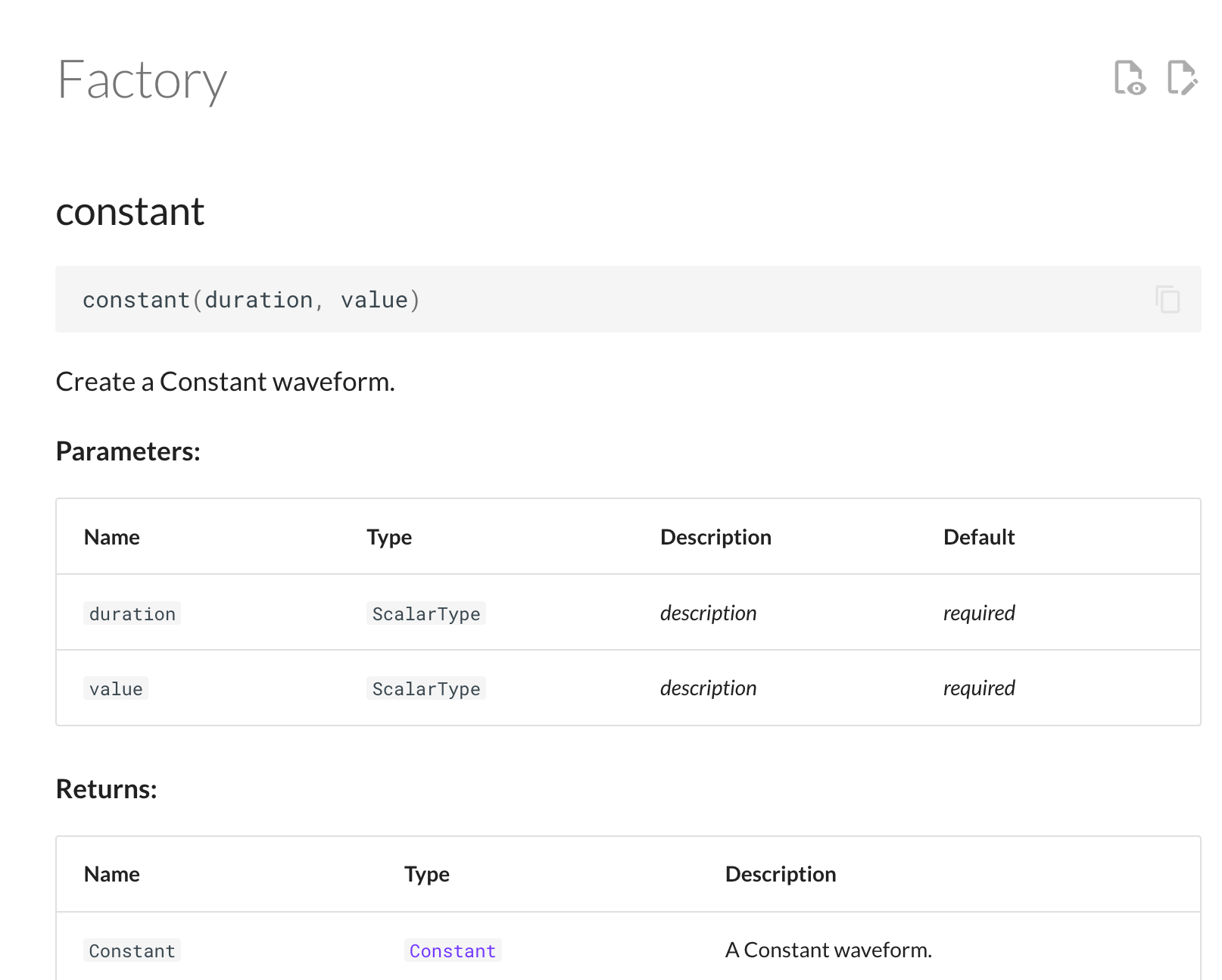The image size is (1222, 980).
Task: Click the Factory page title
Action: tap(142, 80)
